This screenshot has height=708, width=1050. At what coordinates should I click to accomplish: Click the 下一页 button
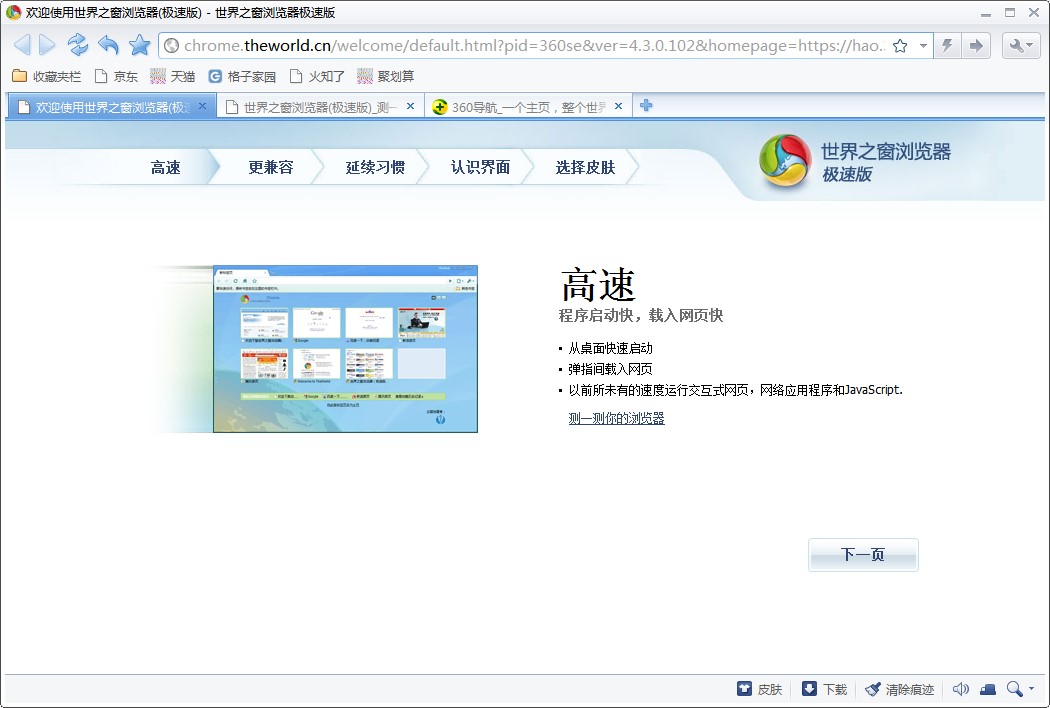coord(862,555)
